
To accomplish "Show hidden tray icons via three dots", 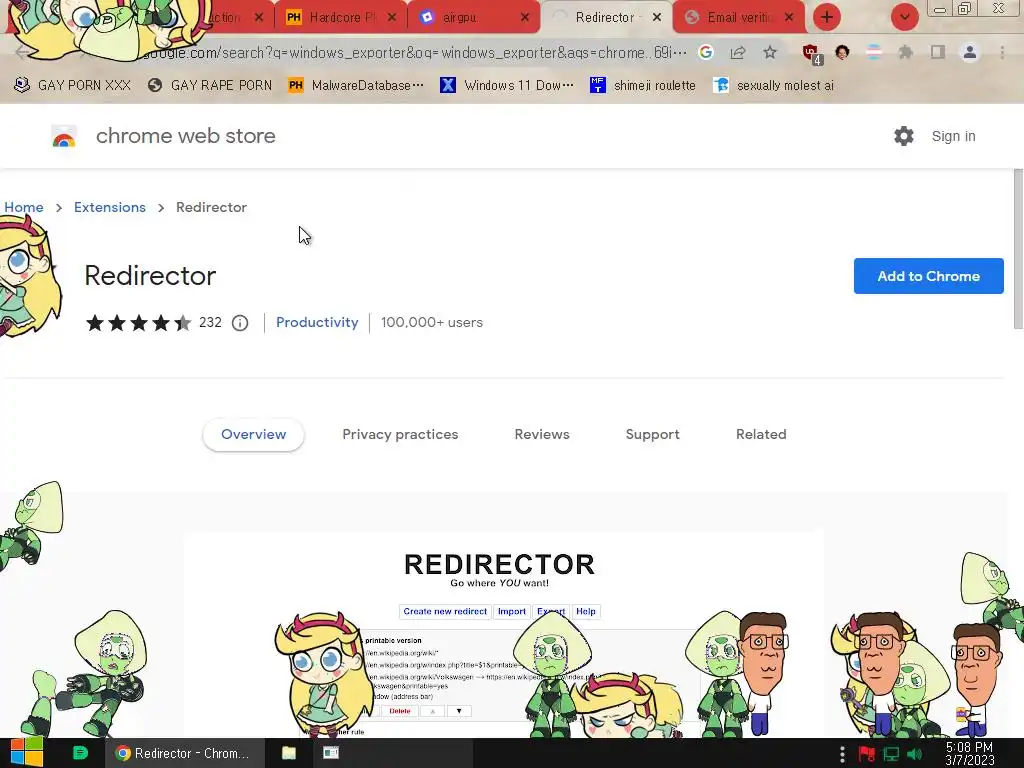I will (x=842, y=754).
